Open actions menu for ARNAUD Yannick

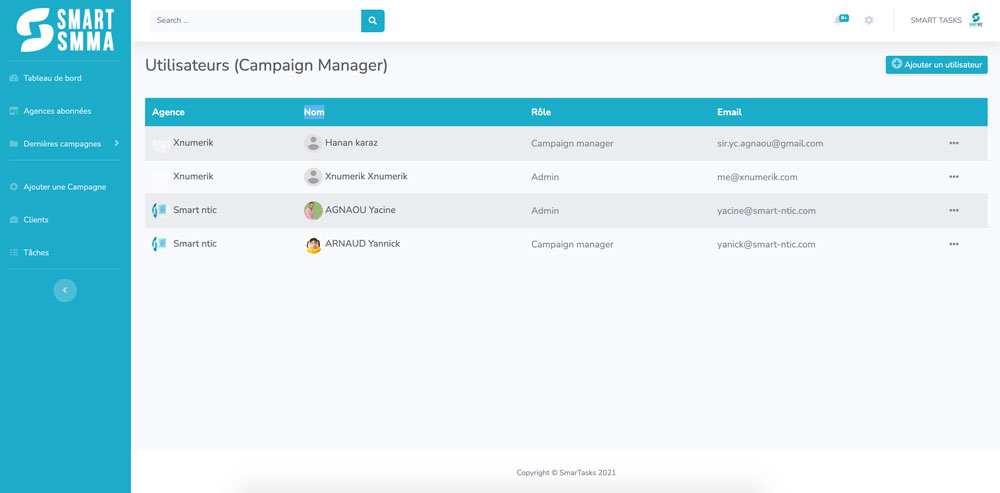click(x=953, y=244)
